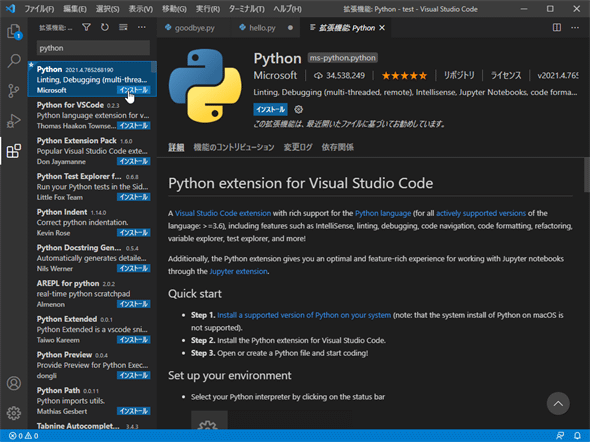Select the 機能のコントリビューション tab

coord(234,147)
